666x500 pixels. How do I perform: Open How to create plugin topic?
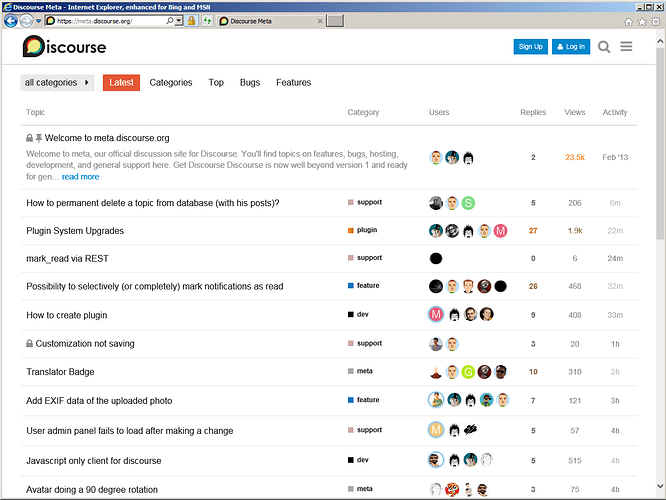(x=67, y=315)
